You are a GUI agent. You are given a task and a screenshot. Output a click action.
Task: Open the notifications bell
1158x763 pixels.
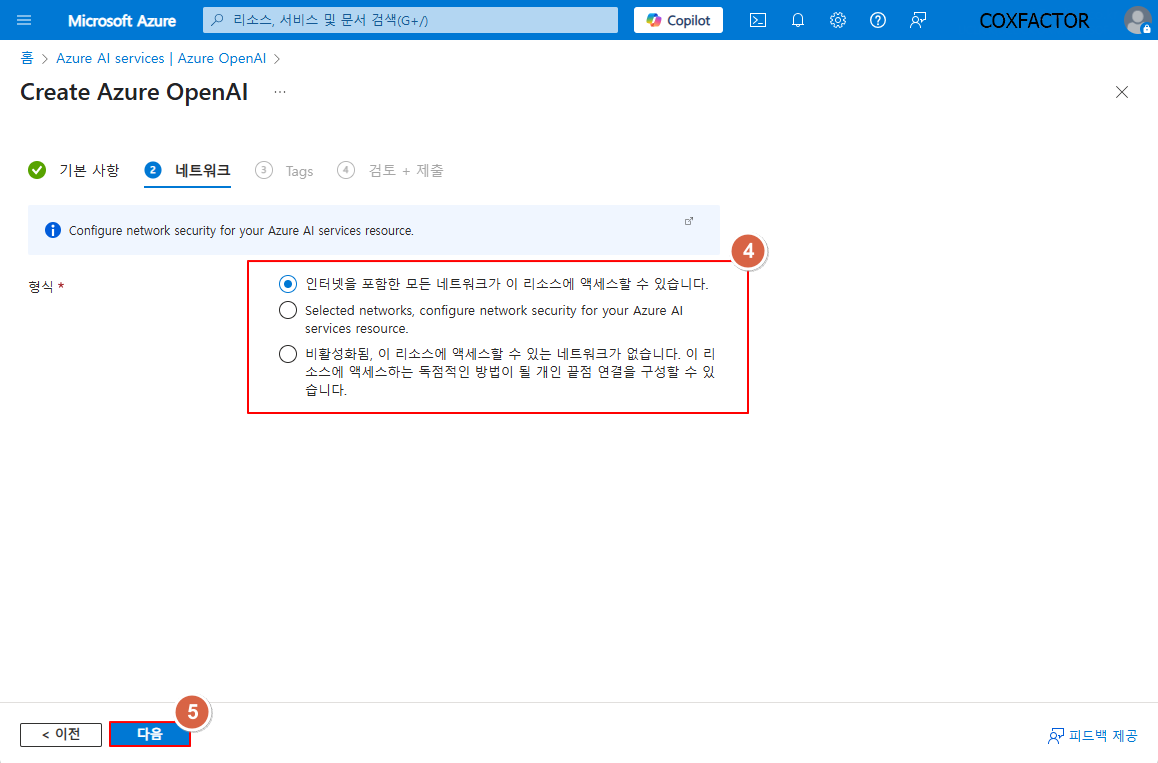click(x=798, y=20)
